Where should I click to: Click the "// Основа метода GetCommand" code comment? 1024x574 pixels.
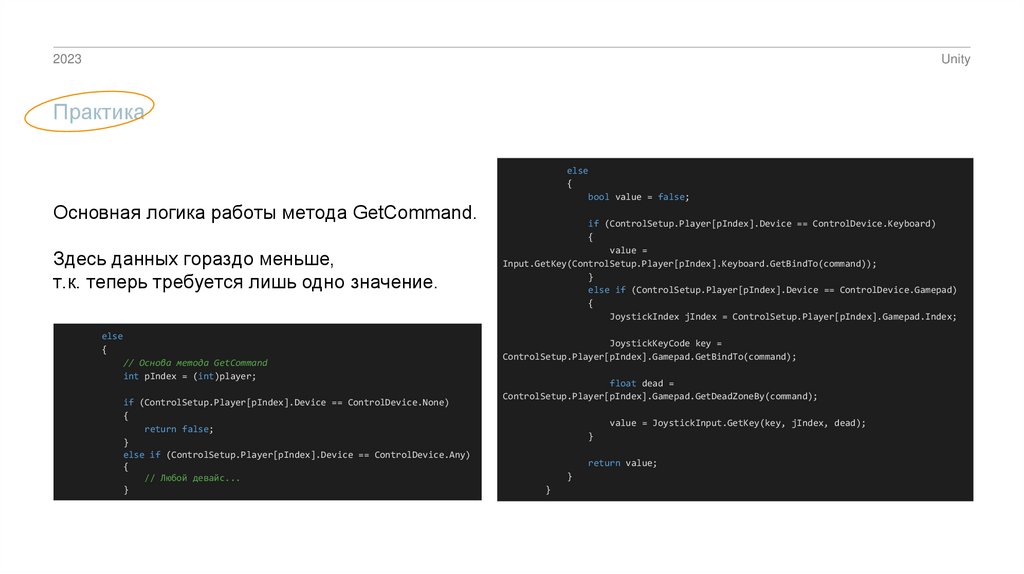[x=195, y=363]
